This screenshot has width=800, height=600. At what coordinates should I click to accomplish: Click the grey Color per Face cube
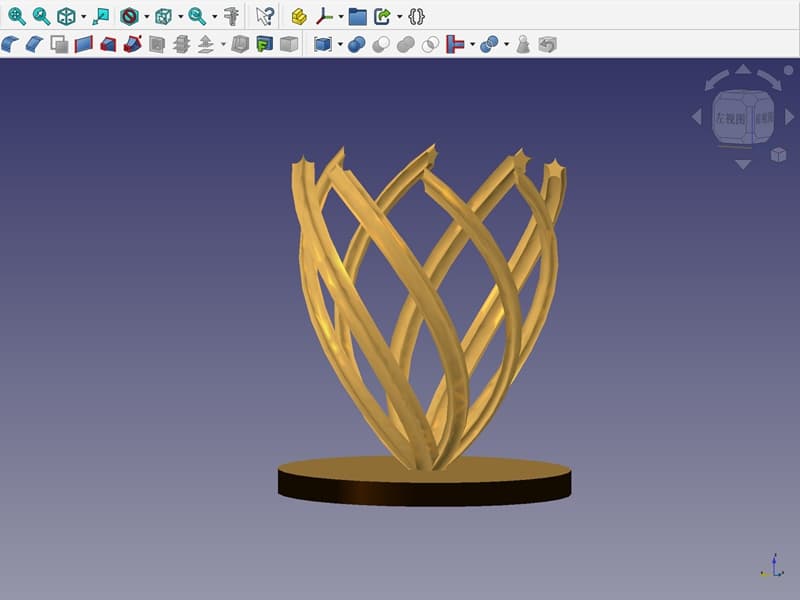pos(289,44)
